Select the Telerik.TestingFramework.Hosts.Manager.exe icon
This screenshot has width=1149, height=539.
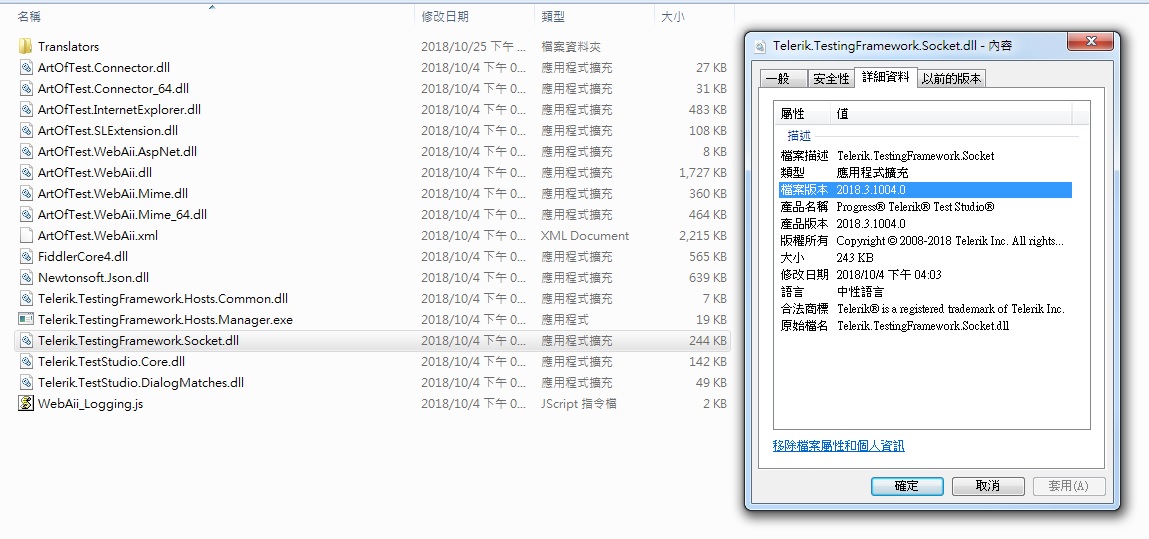26,320
